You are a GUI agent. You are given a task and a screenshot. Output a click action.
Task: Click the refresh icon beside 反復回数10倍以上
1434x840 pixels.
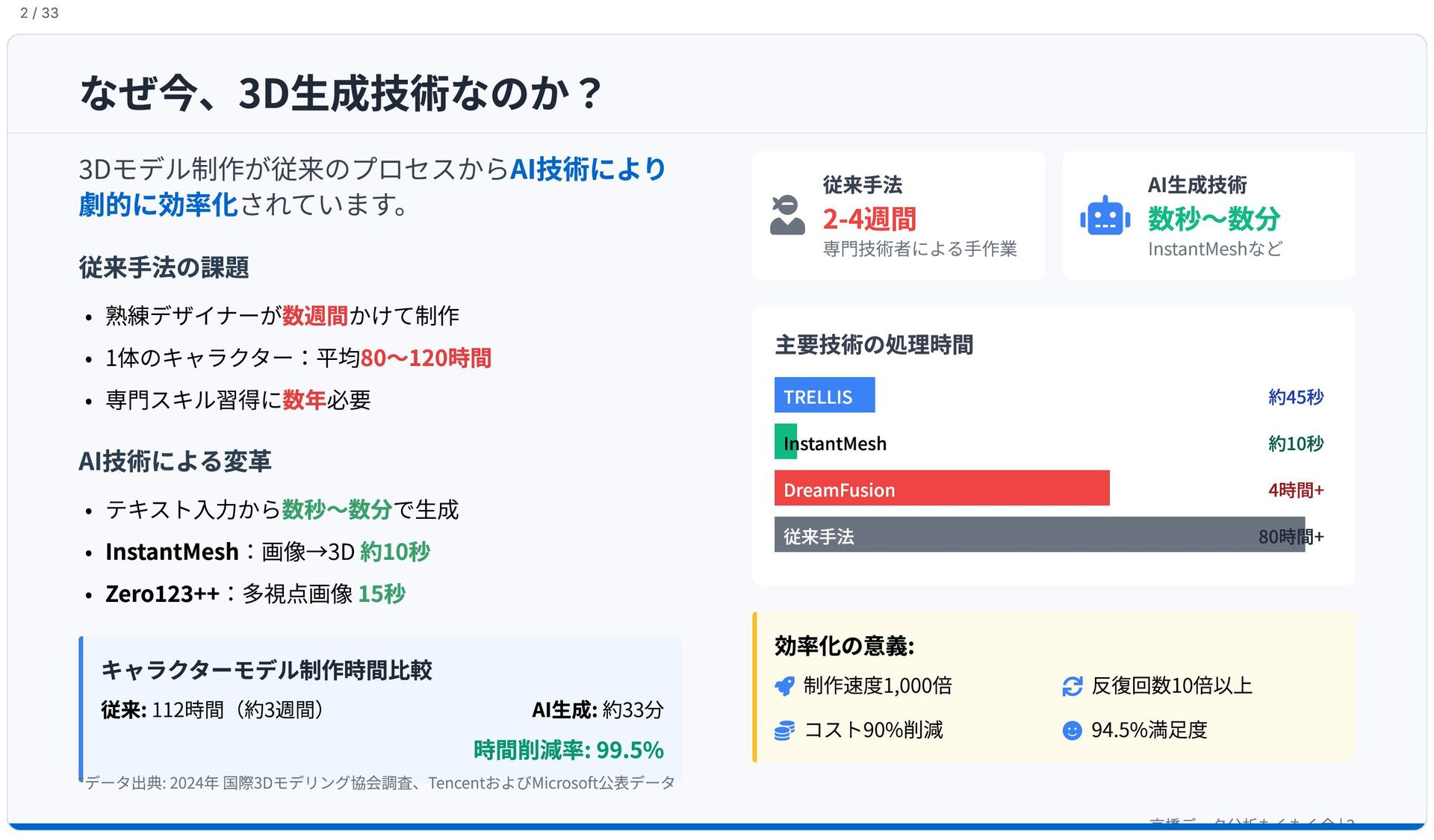tap(1072, 686)
